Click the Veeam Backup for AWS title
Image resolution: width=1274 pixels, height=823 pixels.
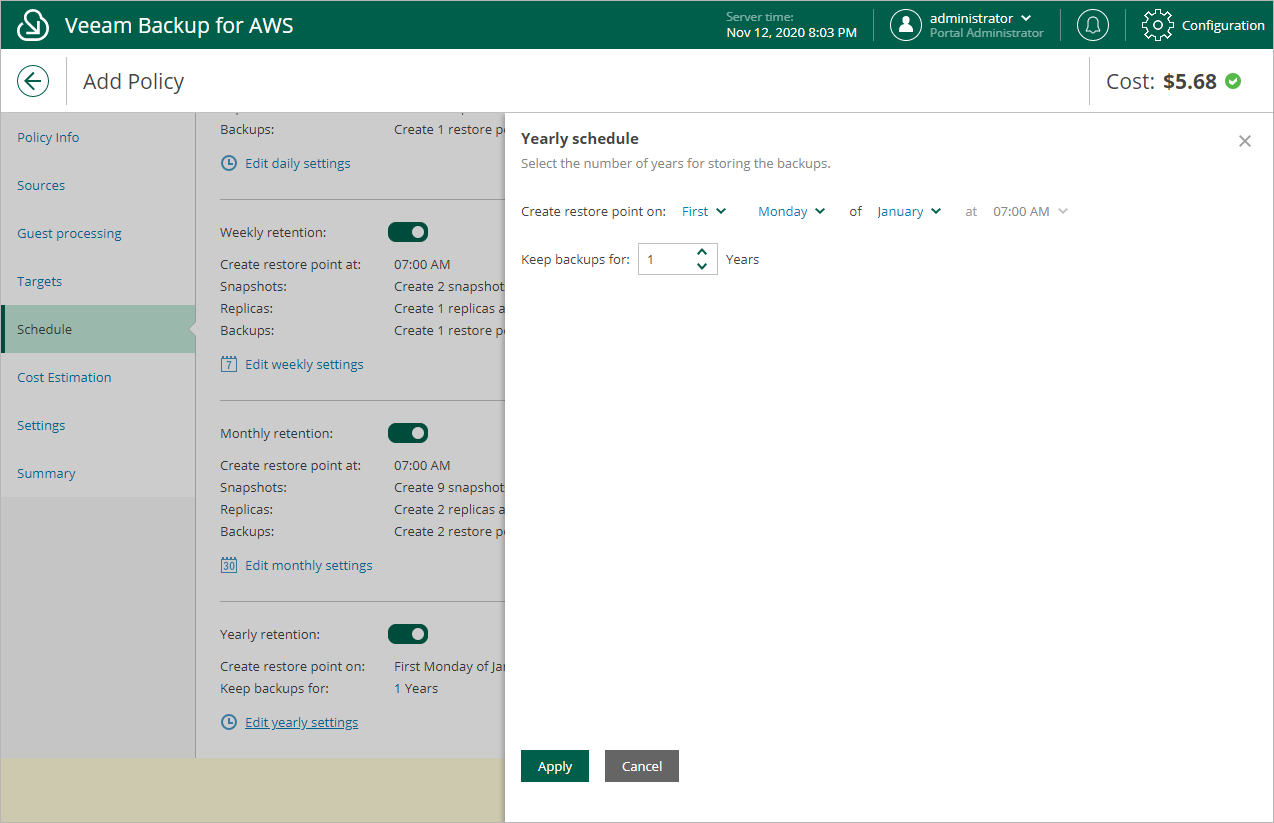179,25
